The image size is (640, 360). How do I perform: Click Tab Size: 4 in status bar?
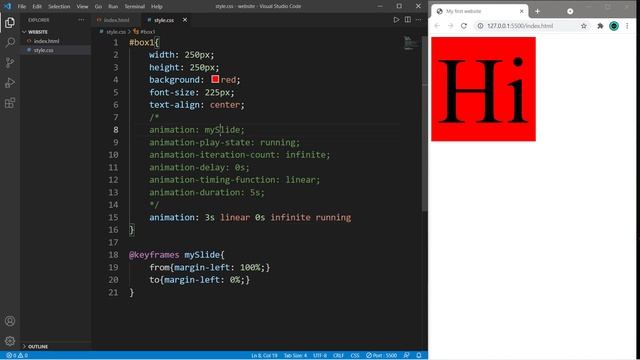click(295, 355)
